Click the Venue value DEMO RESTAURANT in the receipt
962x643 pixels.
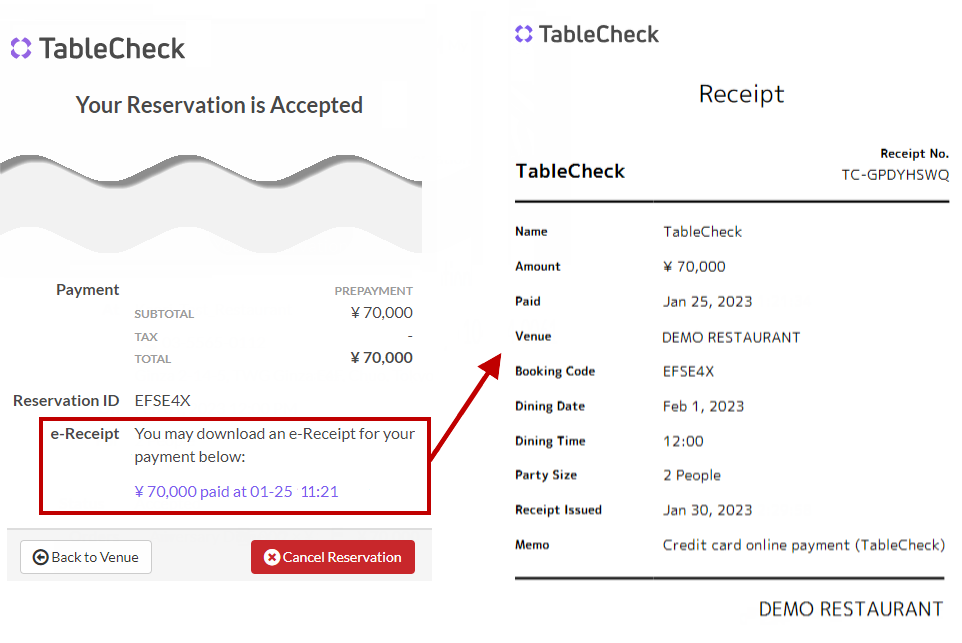coord(731,337)
